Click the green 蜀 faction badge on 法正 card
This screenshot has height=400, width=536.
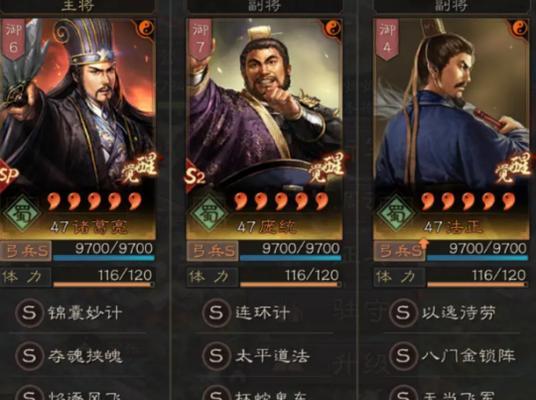point(395,213)
